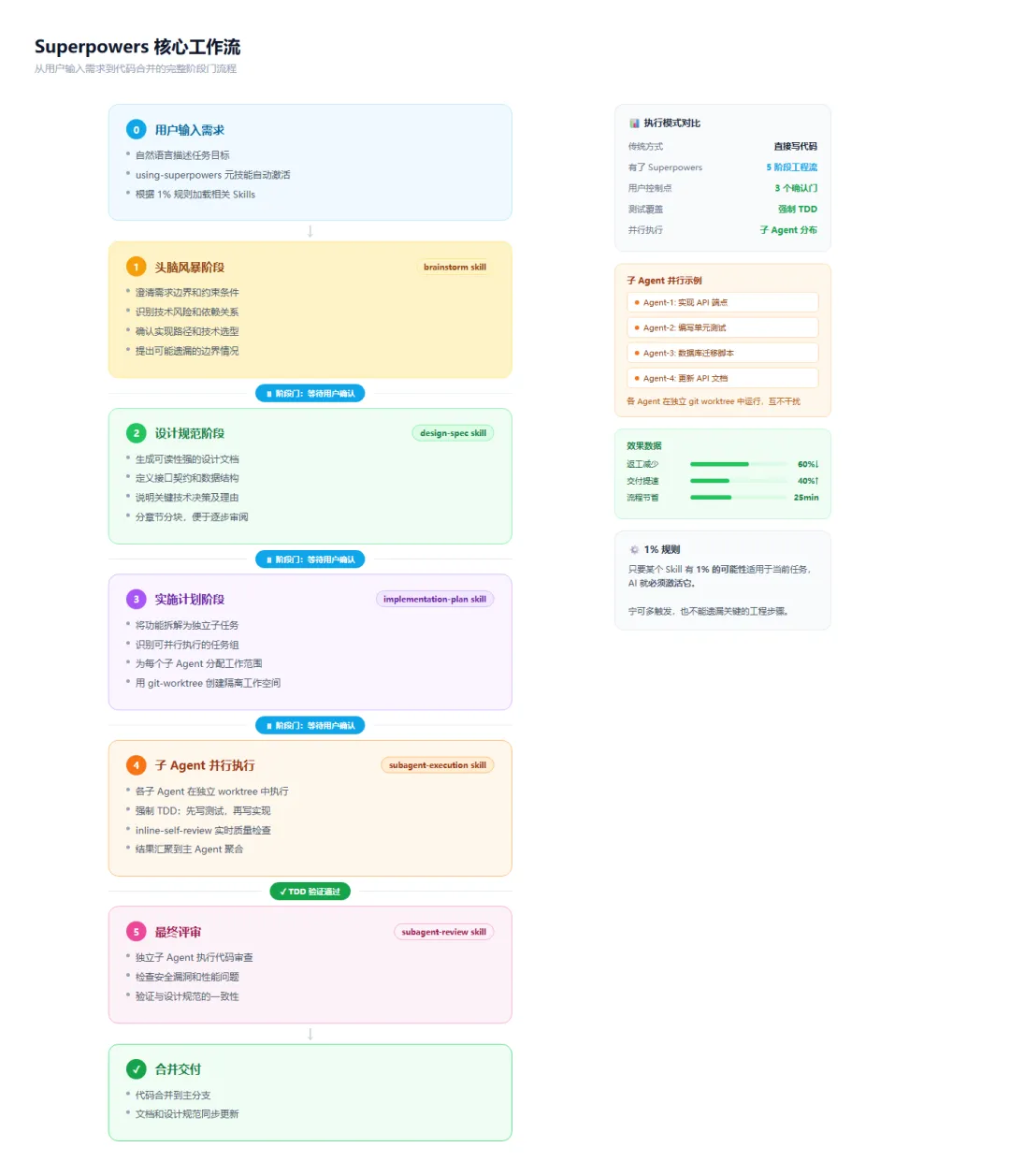Click the line 文档和设计规范同步更新

click(187, 1114)
